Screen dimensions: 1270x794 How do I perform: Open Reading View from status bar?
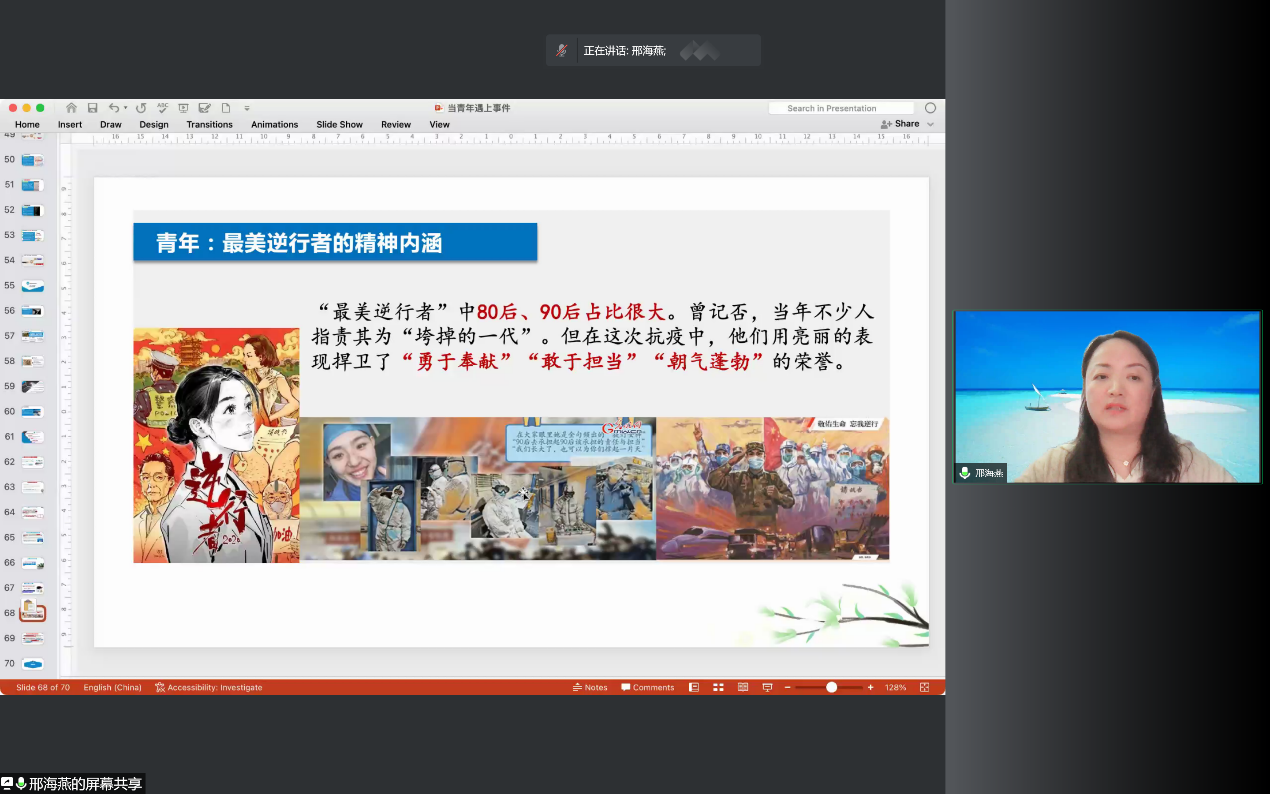tap(743, 687)
